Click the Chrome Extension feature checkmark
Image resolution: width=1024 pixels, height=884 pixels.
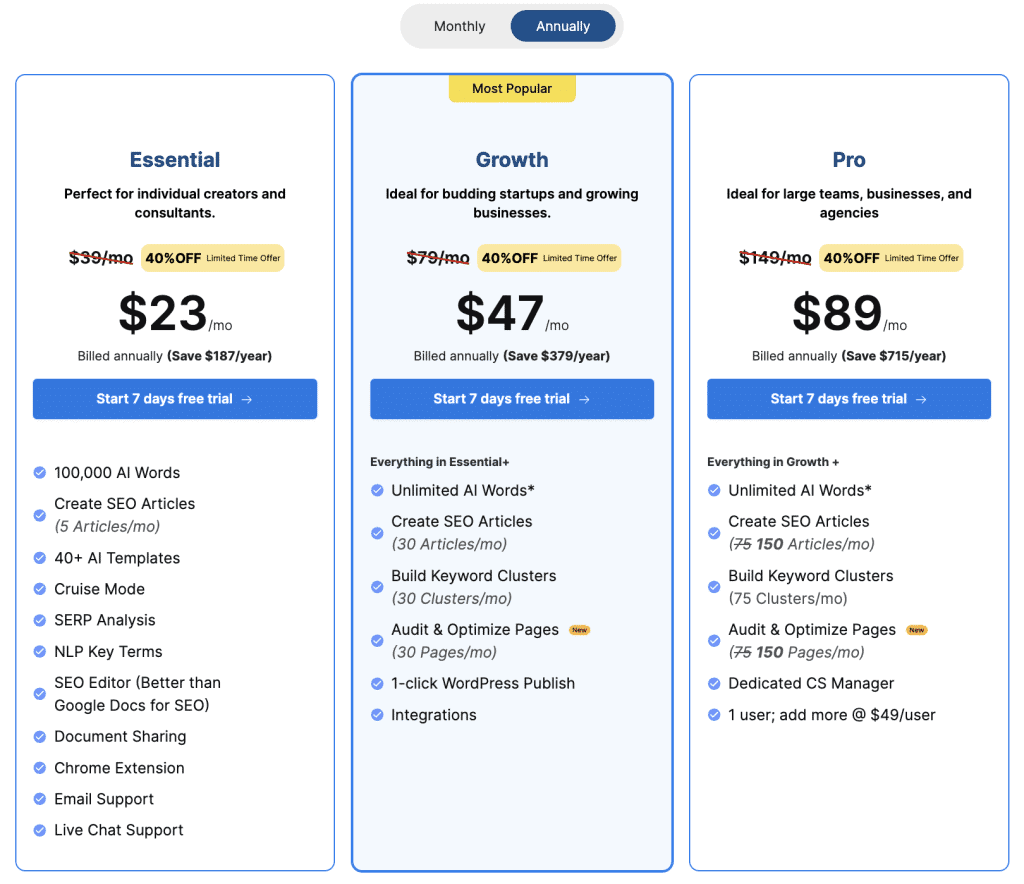coord(40,768)
